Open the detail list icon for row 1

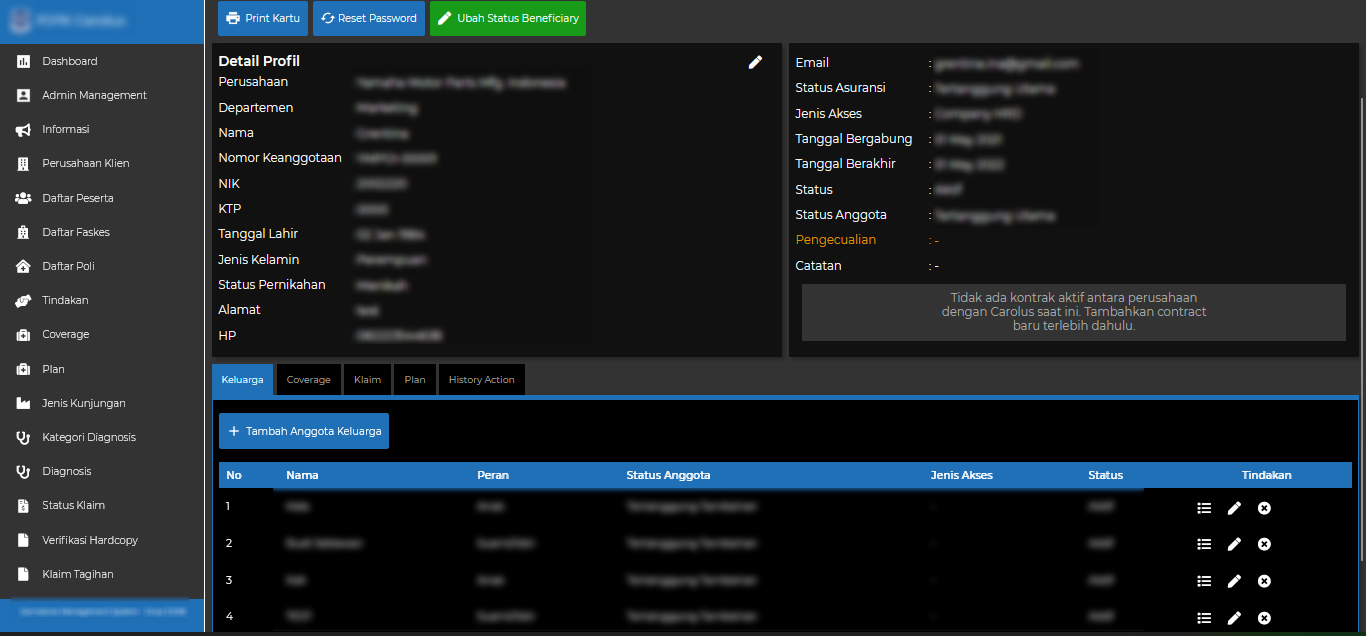(1204, 508)
